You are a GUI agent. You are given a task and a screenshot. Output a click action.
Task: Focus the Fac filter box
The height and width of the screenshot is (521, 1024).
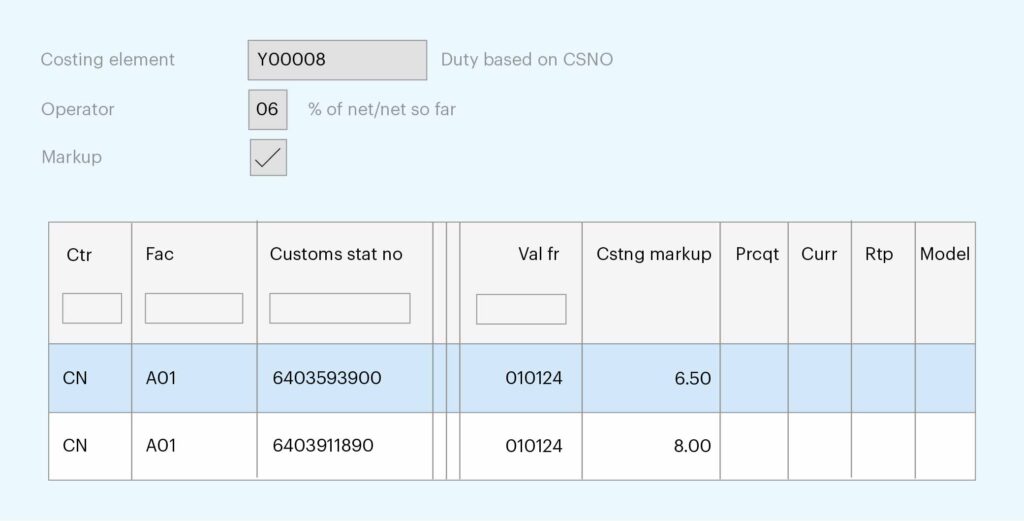click(194, 308)
